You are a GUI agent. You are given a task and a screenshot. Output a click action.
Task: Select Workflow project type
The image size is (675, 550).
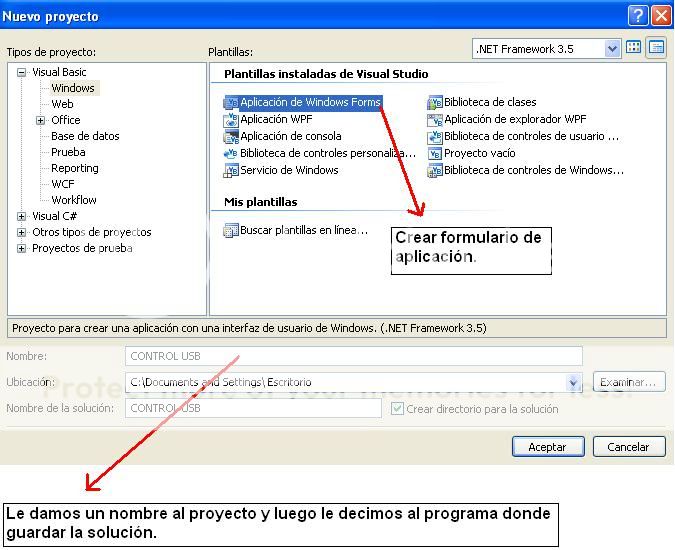tap(74, 200)
